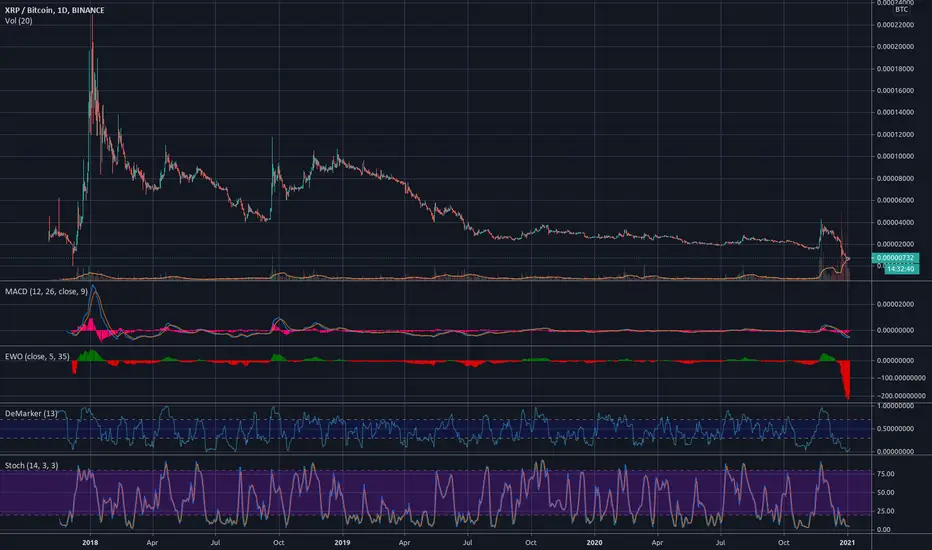
Task: Select the EWO (close, 5, 35) indicator label
Action: click(37, 357)
